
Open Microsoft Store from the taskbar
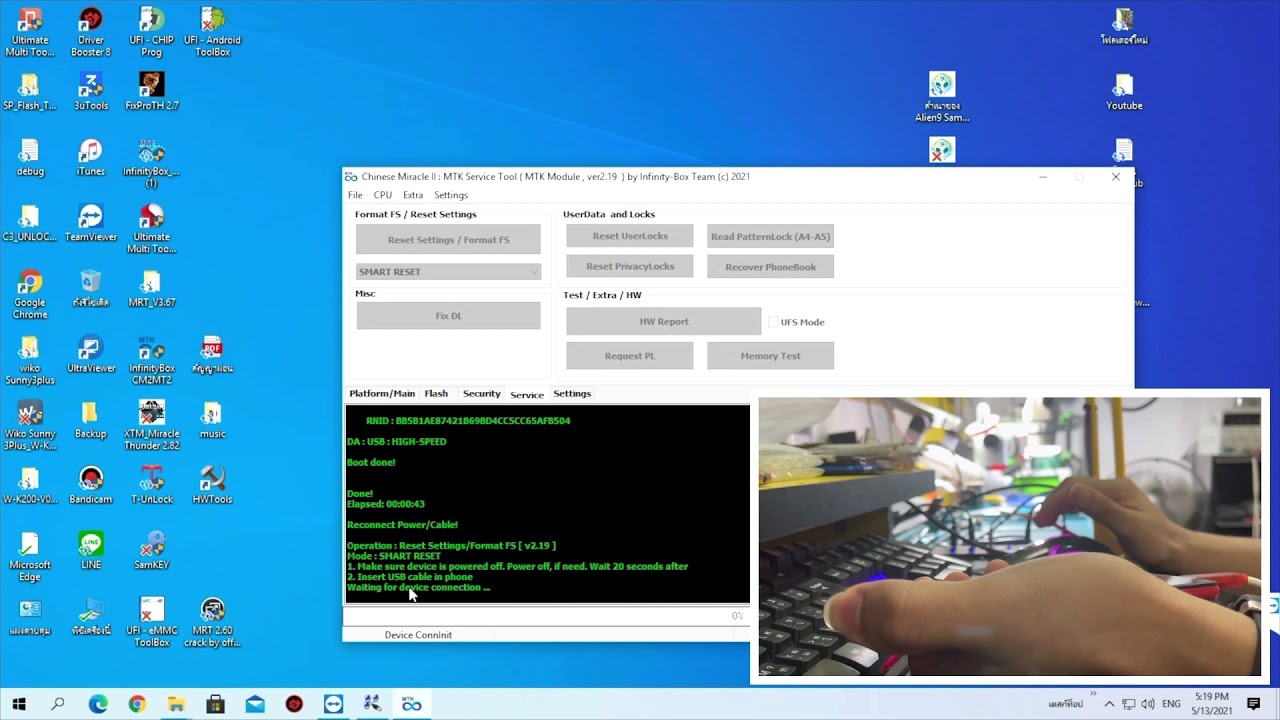(x=215, y=704)
